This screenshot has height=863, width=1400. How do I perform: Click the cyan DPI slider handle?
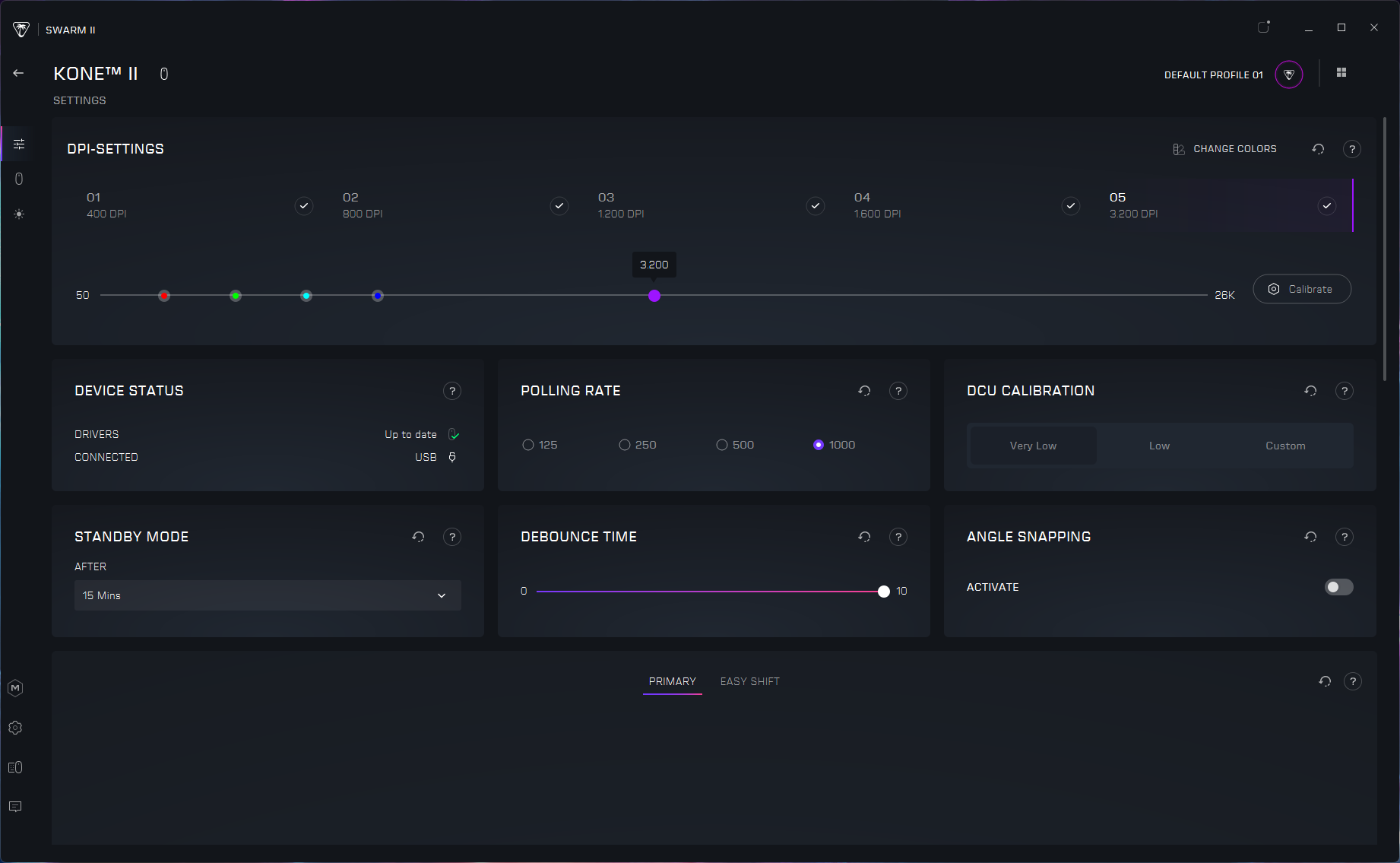click(306, 296)
